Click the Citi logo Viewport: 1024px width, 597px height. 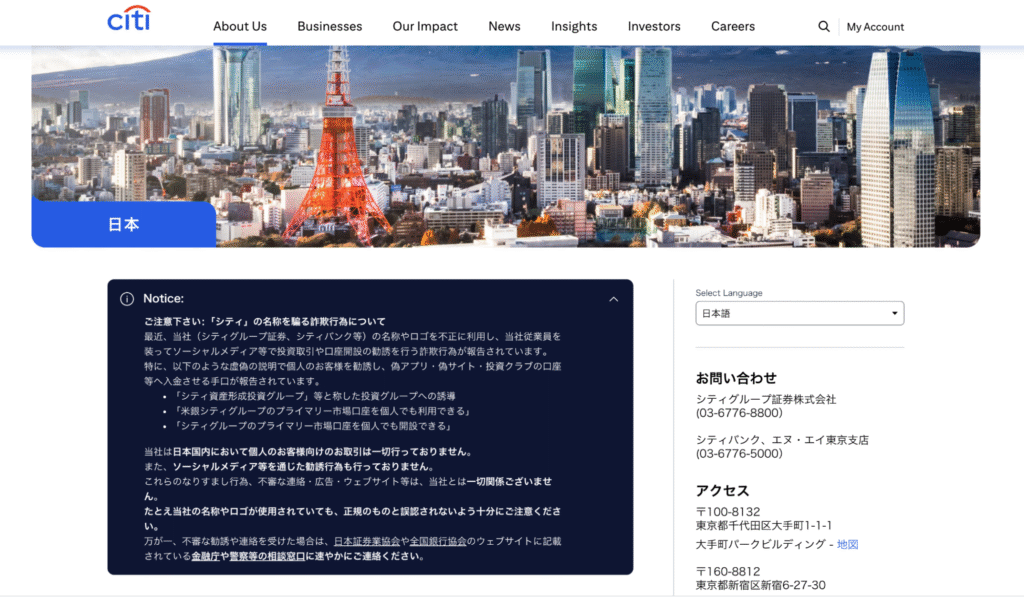point(129,19)
